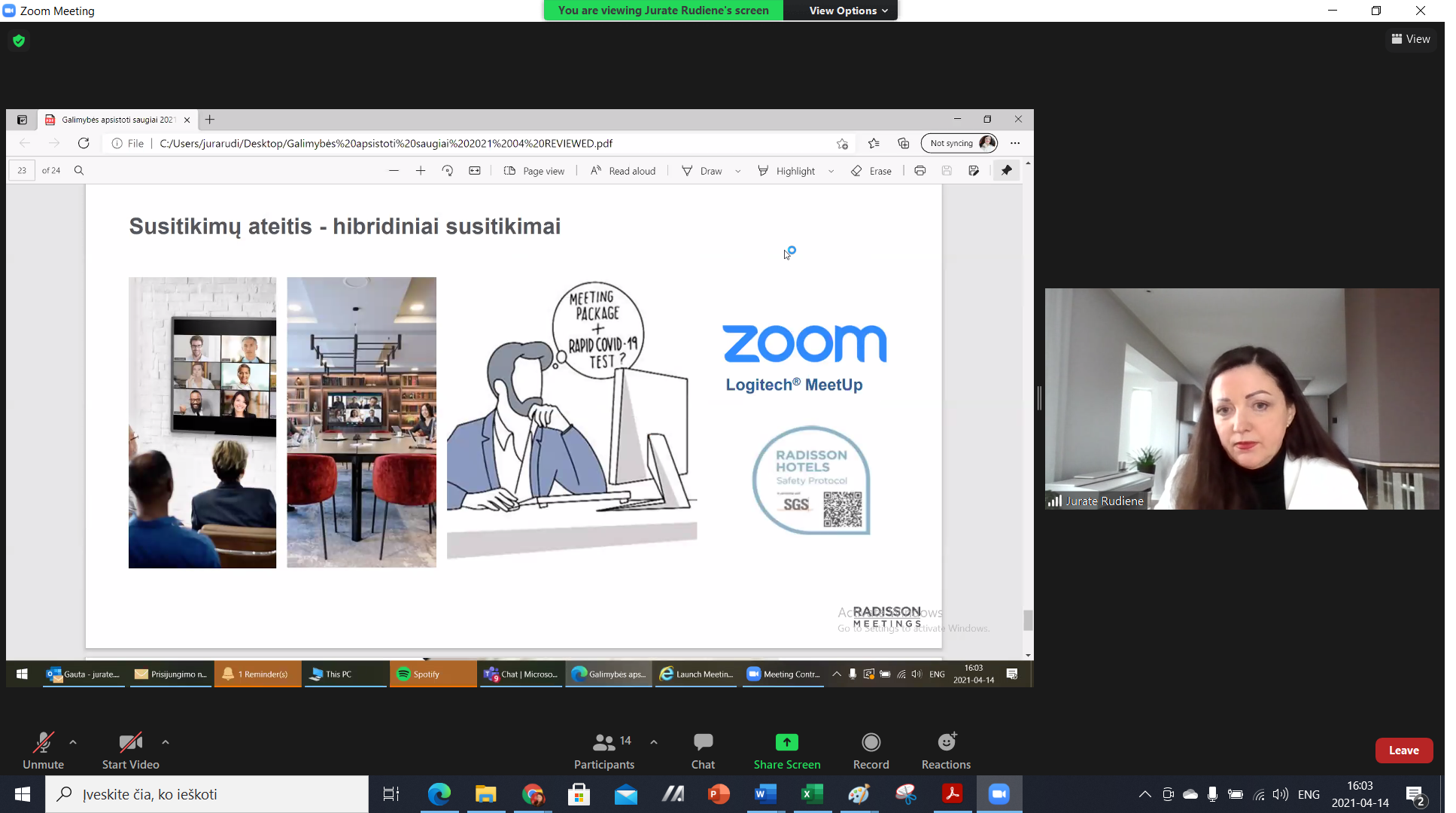Open browser Collections

click(904, 143)
